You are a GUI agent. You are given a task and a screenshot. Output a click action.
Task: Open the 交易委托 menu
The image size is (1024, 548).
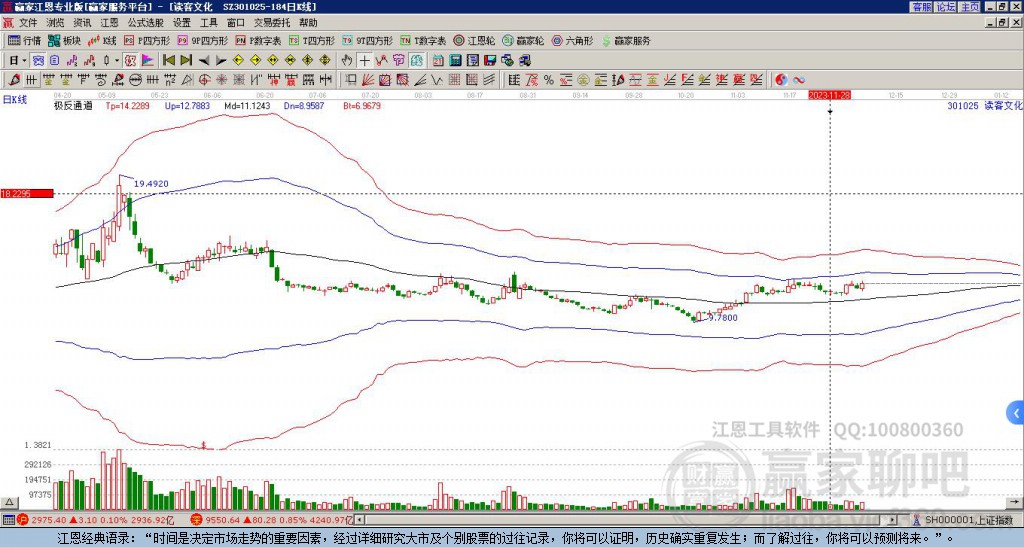tap(271, 23)
